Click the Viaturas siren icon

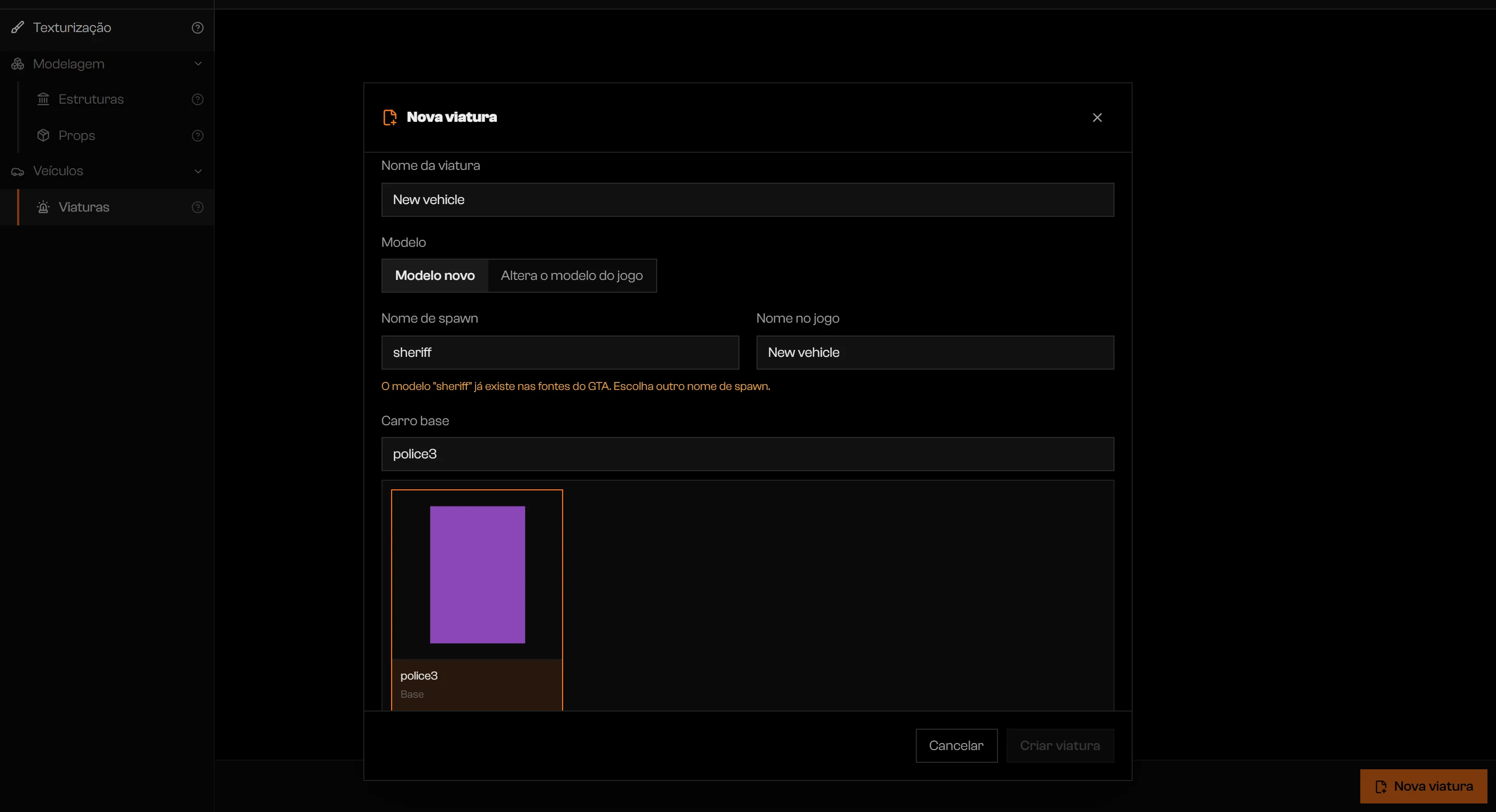(x=44, y=207)
